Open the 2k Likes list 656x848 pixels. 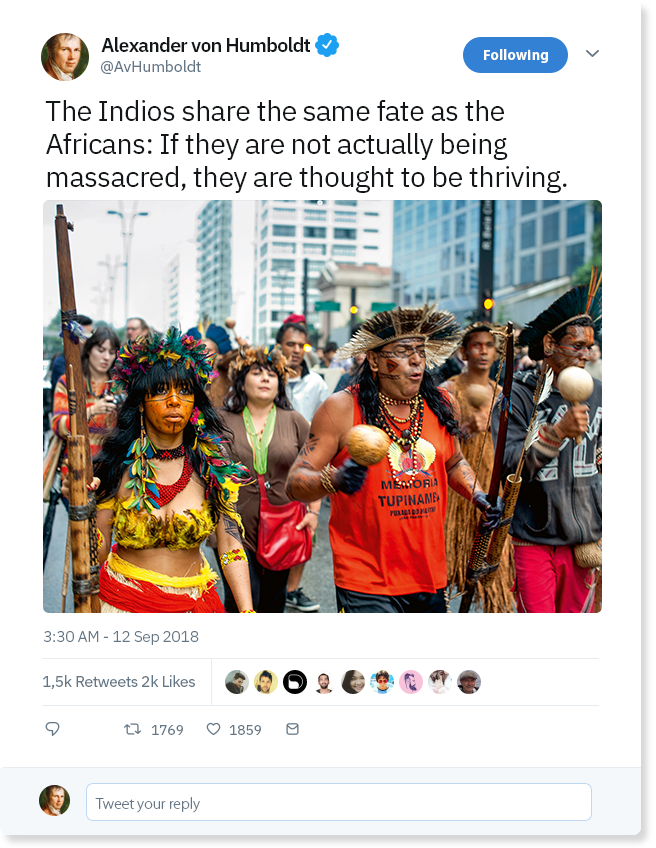coord(168,682)
